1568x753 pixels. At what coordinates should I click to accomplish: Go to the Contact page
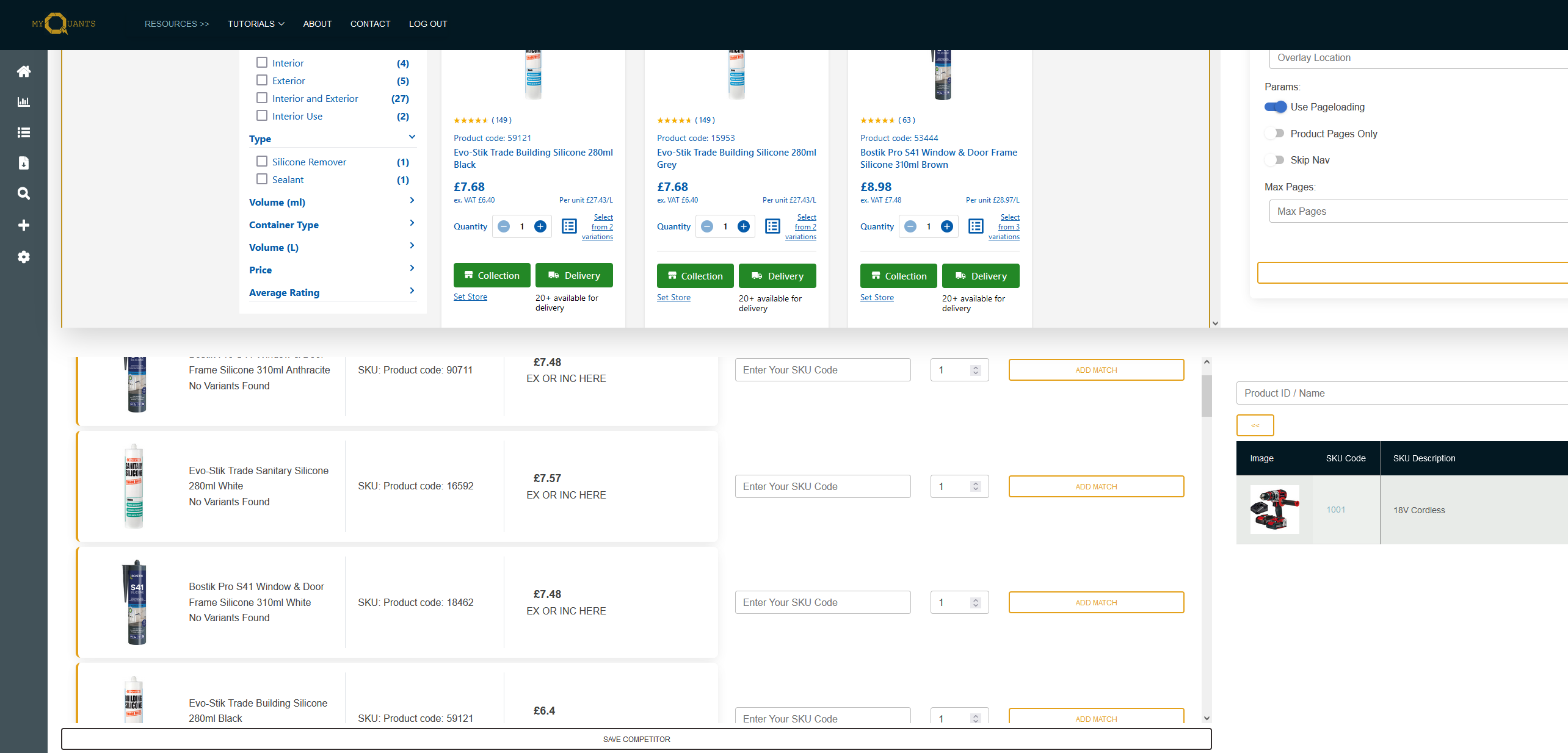point(370,24)
